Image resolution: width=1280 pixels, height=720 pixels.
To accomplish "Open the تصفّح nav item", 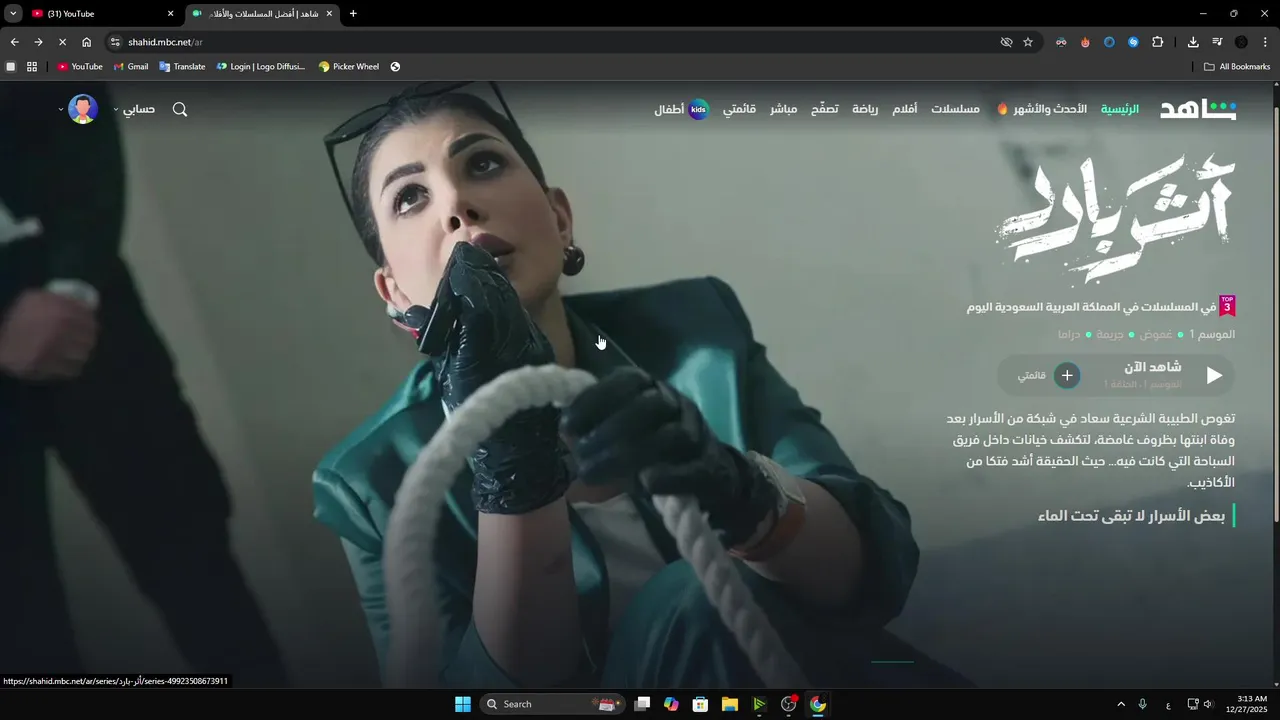I will click(x=825, y=109).
